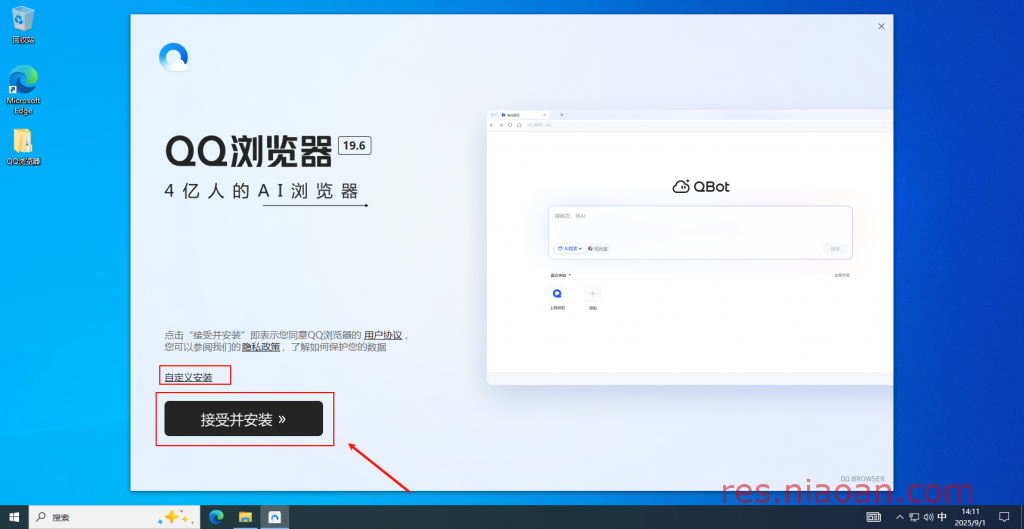1024x529 pixels.
Task: Click the sparkle highlights icon in the search box
Action: [176, 517]
